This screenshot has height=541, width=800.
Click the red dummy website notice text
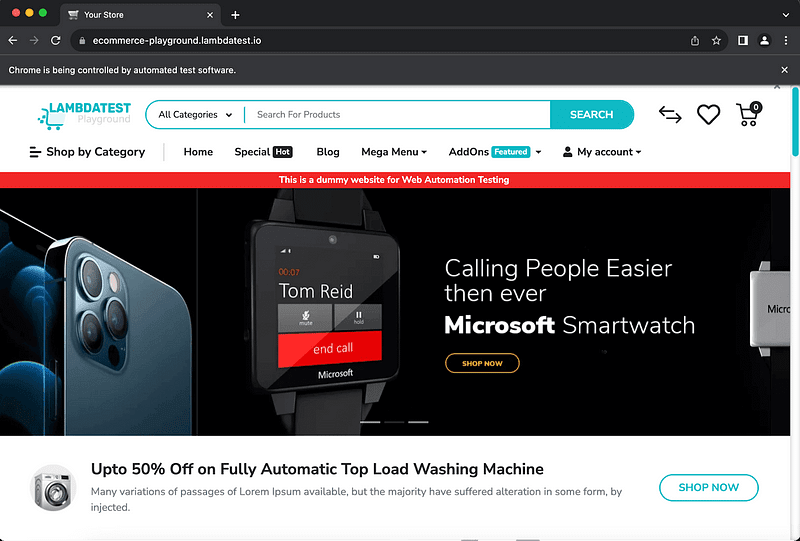[x=394, y=180]
